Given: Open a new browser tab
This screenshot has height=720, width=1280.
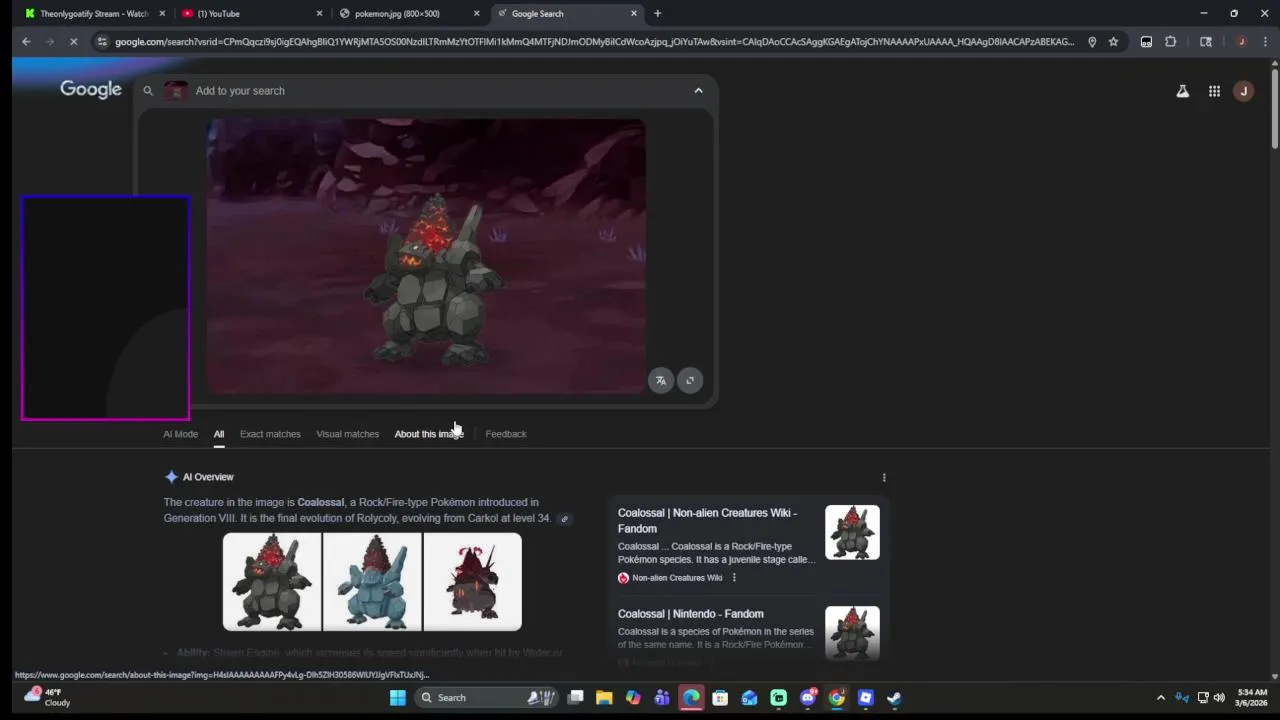Looking at the screenshot, I should (657, 14).
